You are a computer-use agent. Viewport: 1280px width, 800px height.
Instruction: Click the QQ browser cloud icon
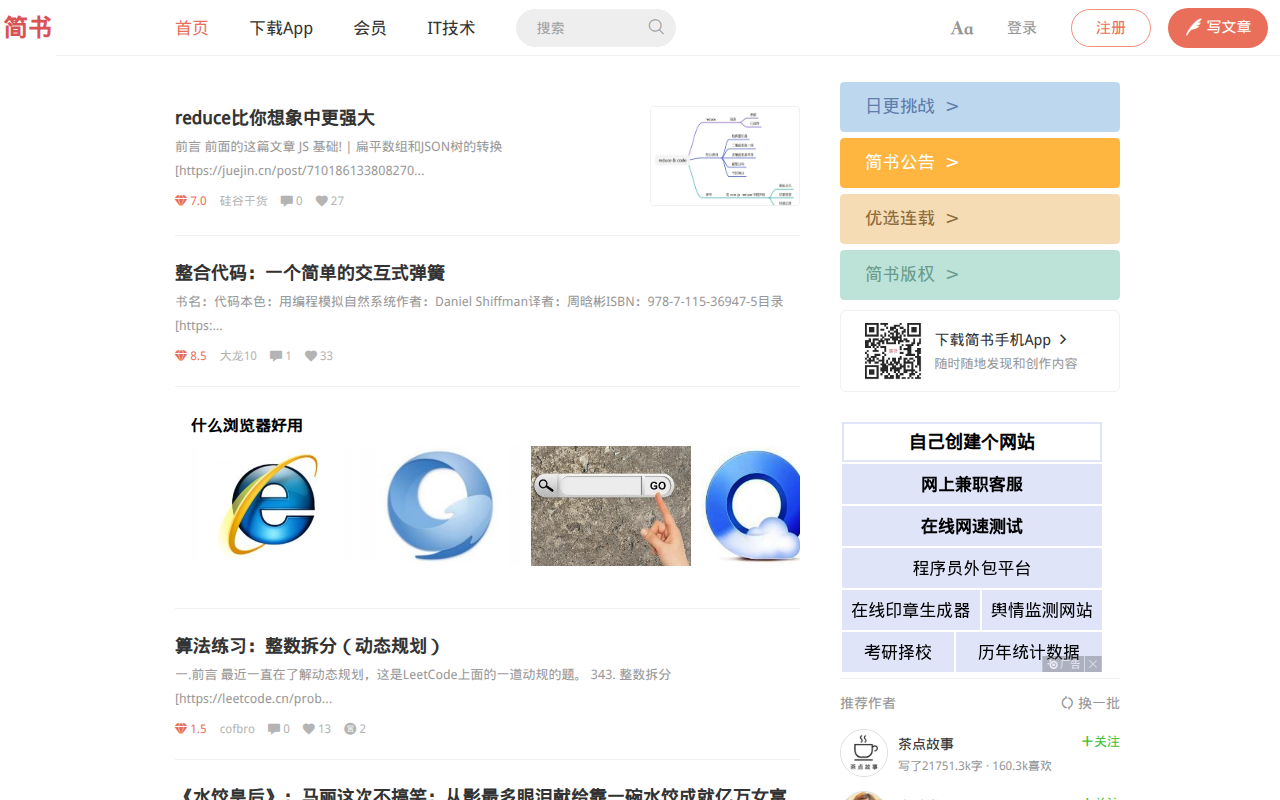[752, 505]
